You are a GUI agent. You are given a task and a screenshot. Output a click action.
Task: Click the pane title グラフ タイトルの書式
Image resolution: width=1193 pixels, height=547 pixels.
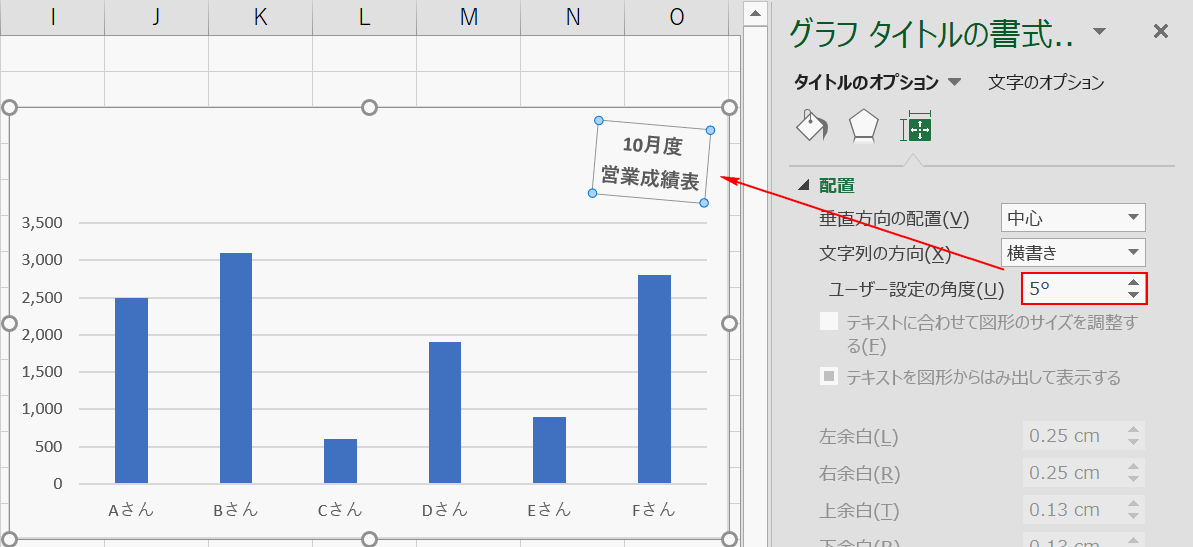click(x=931, y=33)
